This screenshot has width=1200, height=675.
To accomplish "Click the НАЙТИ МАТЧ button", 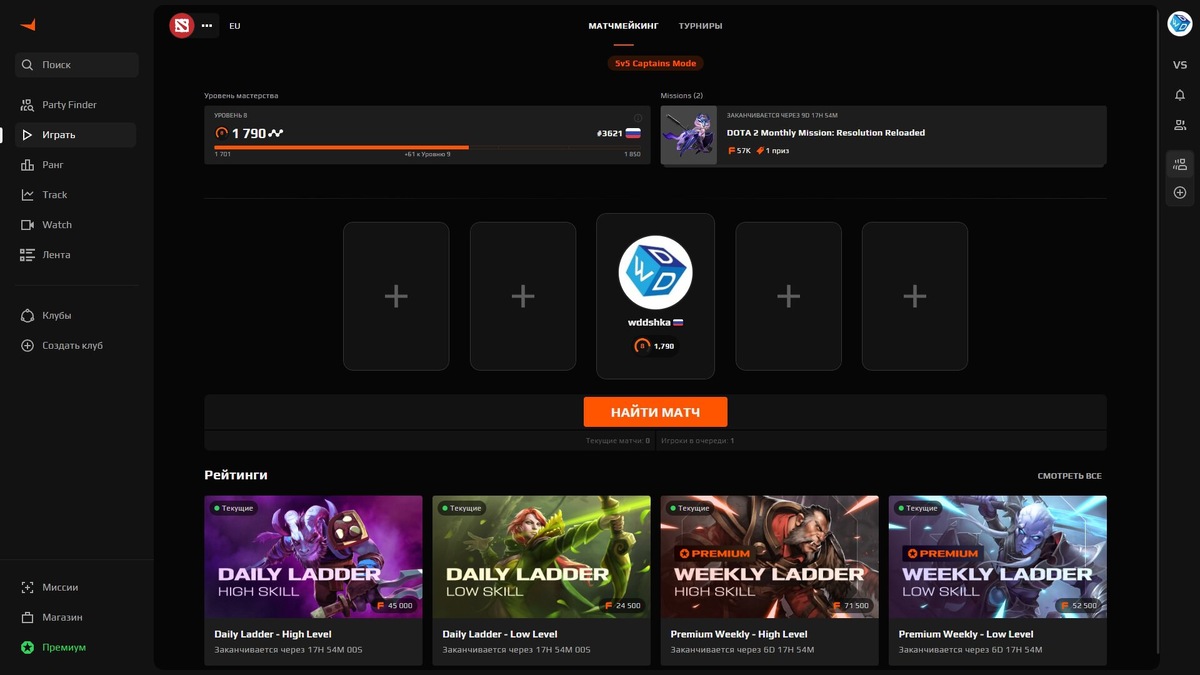I will [x=656, y=412].
